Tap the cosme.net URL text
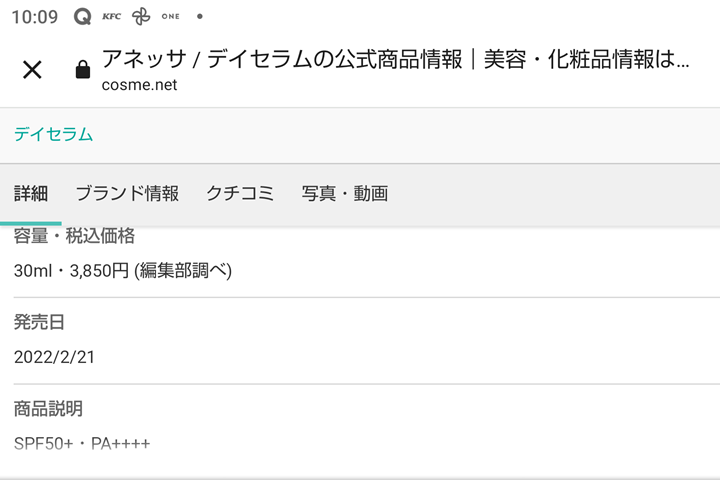Image resolution: width=720 pixels, height=480 pixels. point(139,85)
